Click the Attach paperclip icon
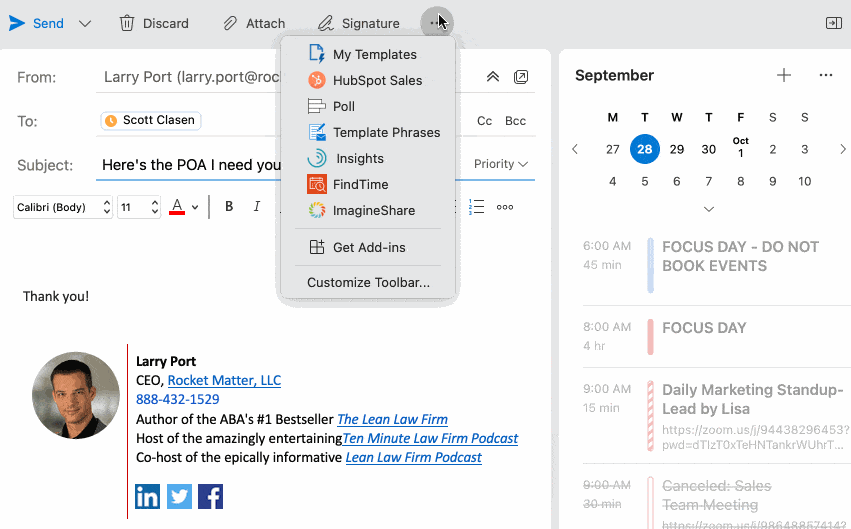This screenshot has height=529, width=851. 230,23
